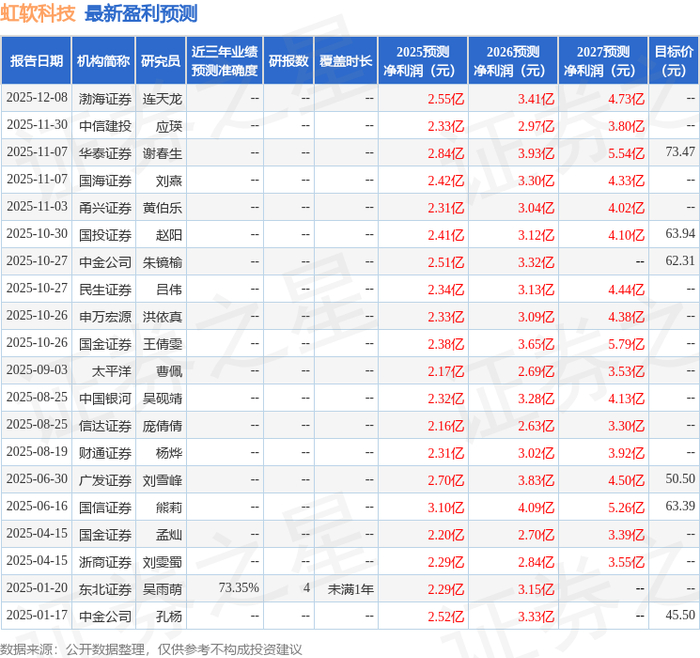Viewport: 700px width, 658px height.
Task: Click analyst 刘雯蜀 cell
Action: (x=162, y=562)
